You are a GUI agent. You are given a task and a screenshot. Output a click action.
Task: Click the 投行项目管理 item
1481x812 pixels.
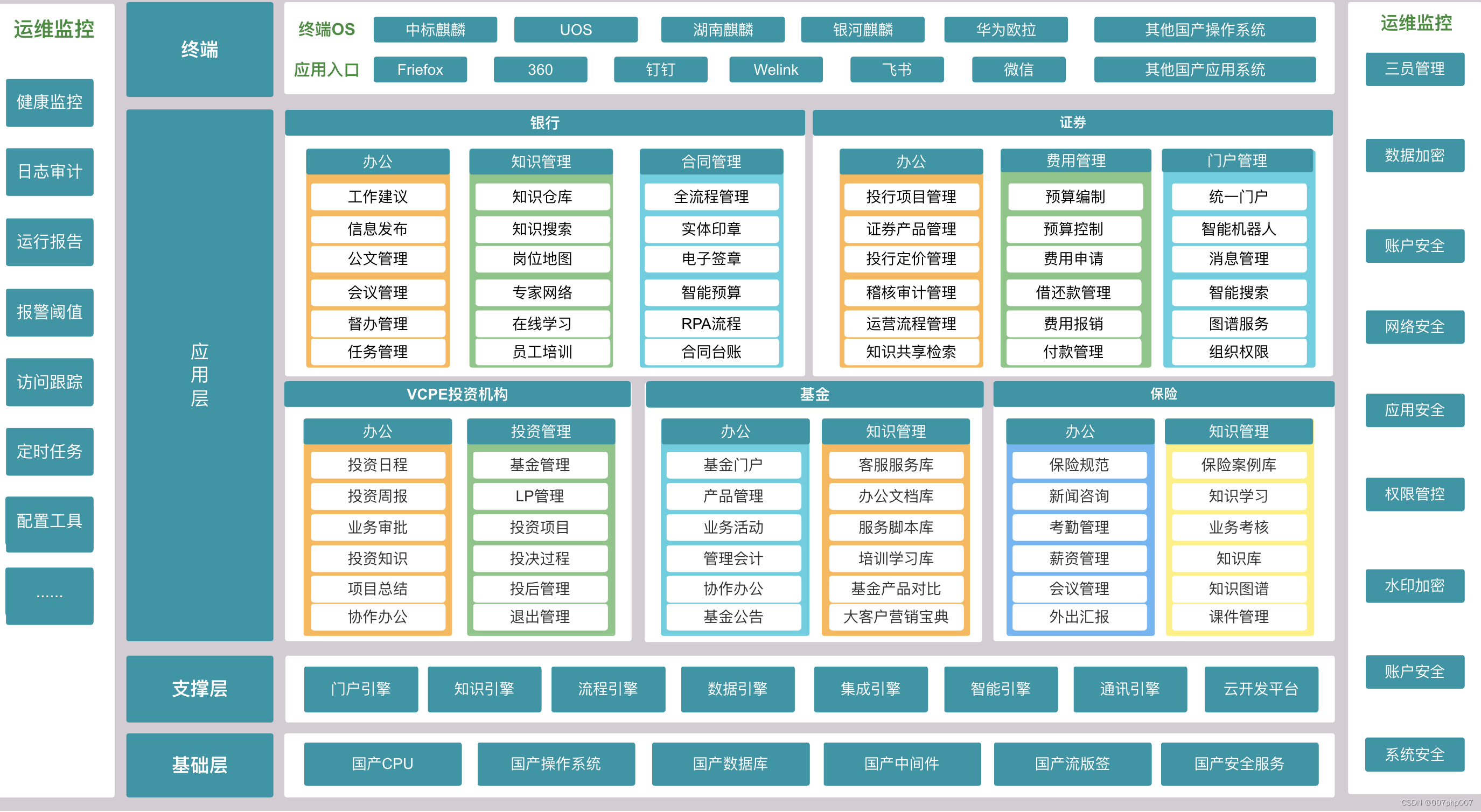(911, 197)
